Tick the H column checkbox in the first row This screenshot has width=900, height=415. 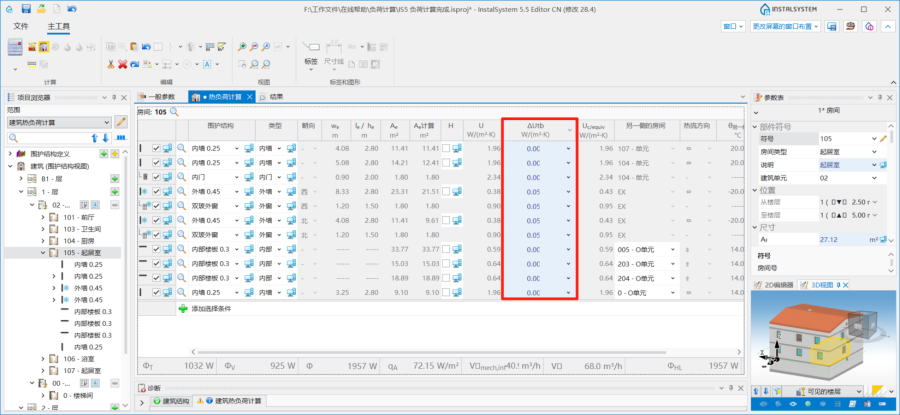(447, 149)
